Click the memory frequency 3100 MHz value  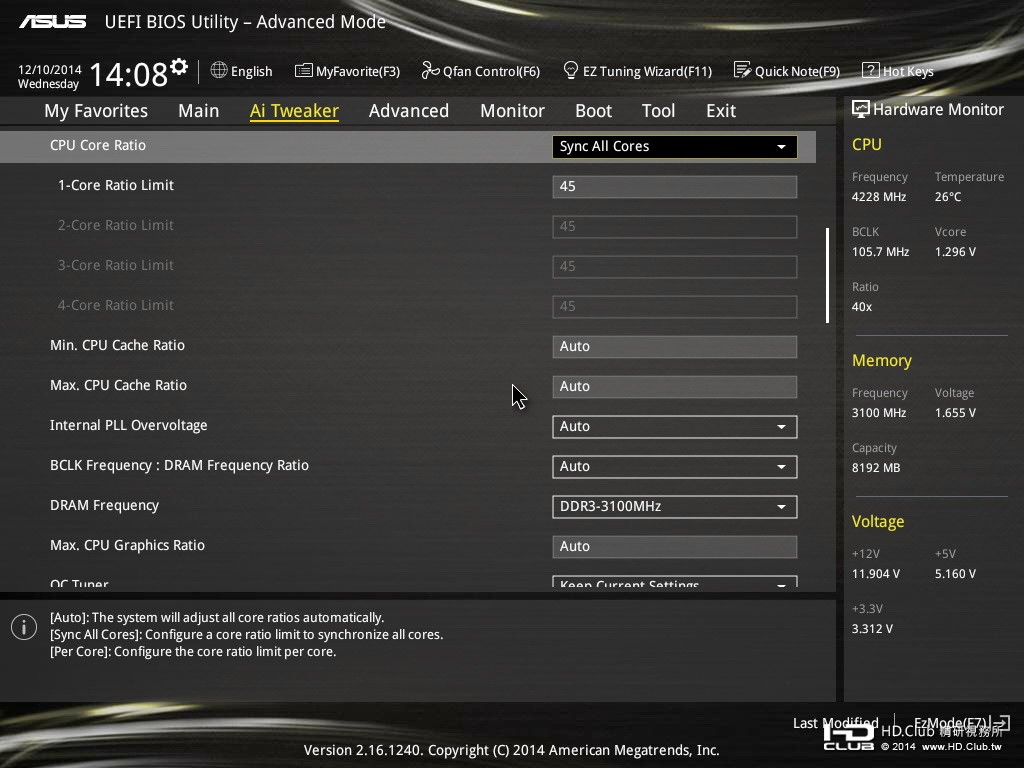point(879,413)
